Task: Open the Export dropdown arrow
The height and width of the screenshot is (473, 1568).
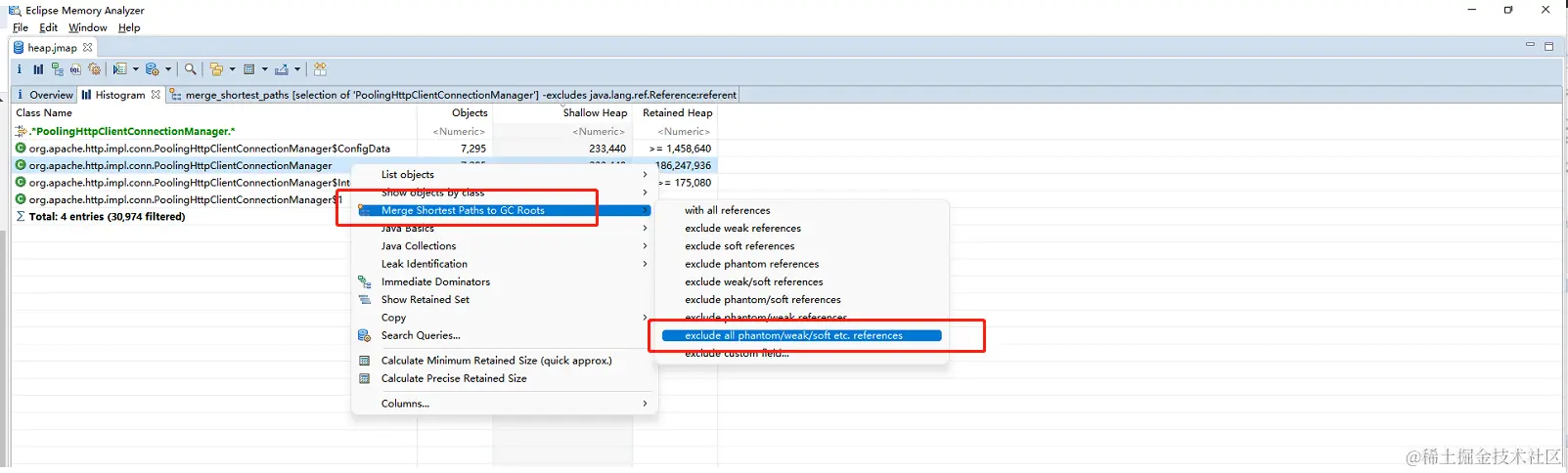Action: click(x=297, y=69)
